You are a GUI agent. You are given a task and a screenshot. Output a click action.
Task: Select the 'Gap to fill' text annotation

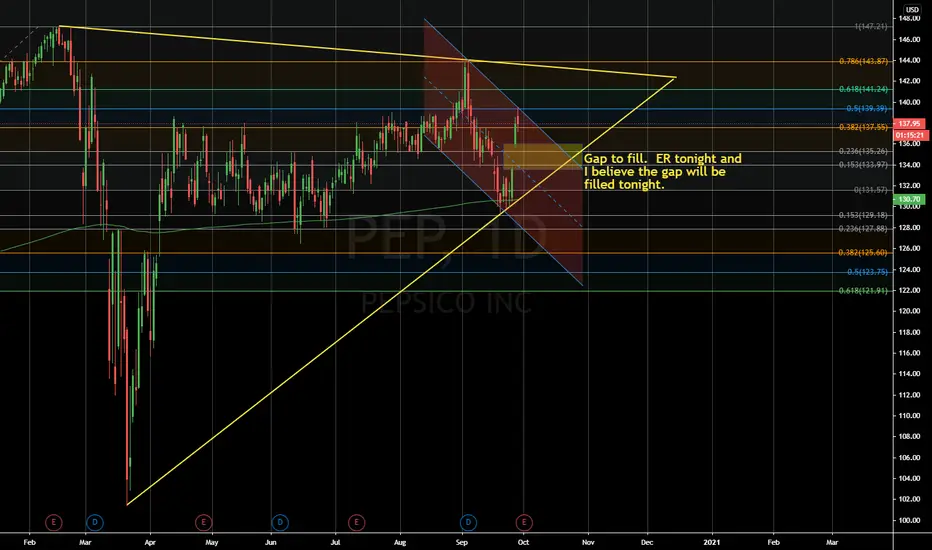coord(662,171)
